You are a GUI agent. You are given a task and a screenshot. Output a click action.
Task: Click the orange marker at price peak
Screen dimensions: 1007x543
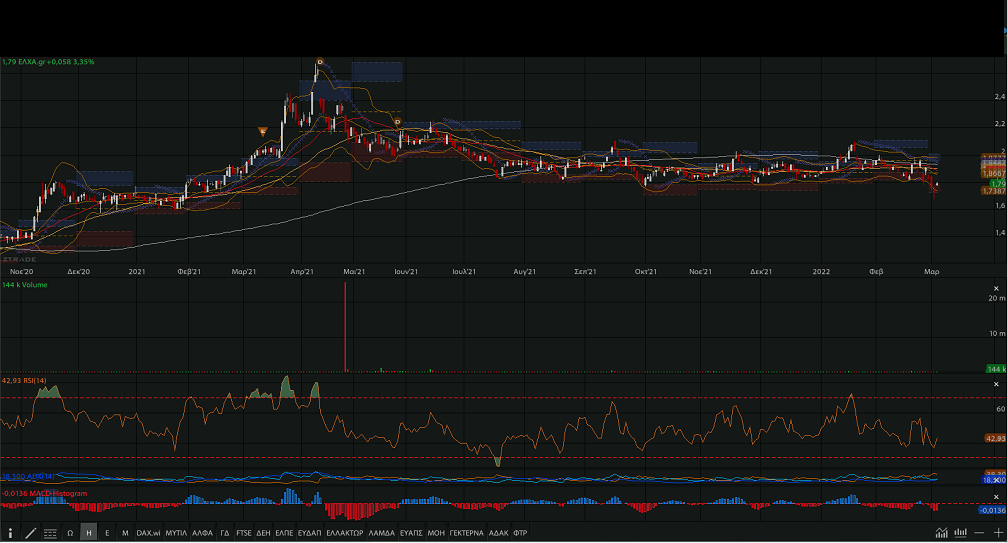point(319,63)
